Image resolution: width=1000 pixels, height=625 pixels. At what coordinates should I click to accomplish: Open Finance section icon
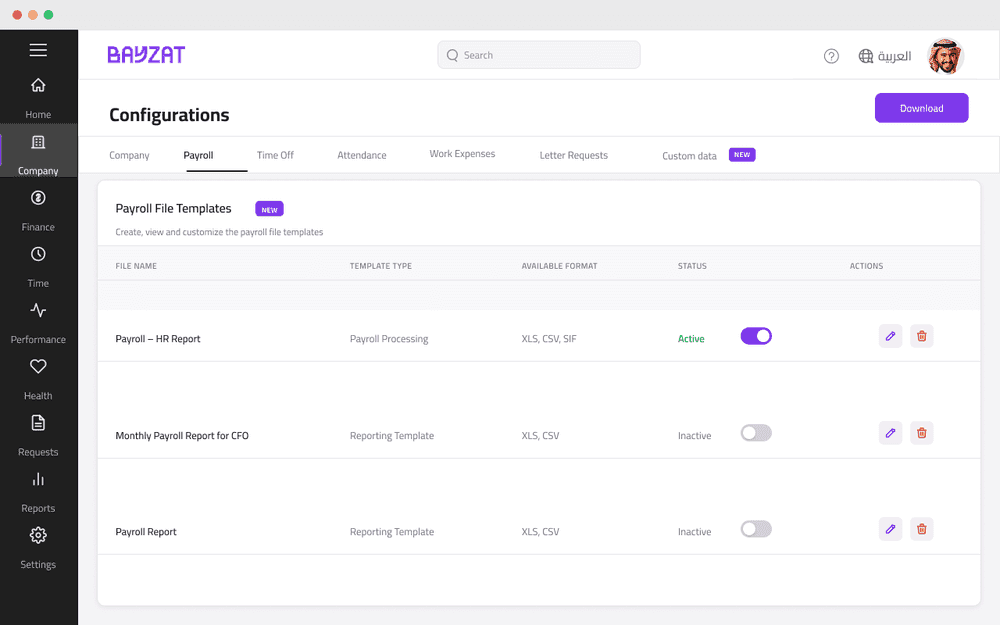pos(38,198)
